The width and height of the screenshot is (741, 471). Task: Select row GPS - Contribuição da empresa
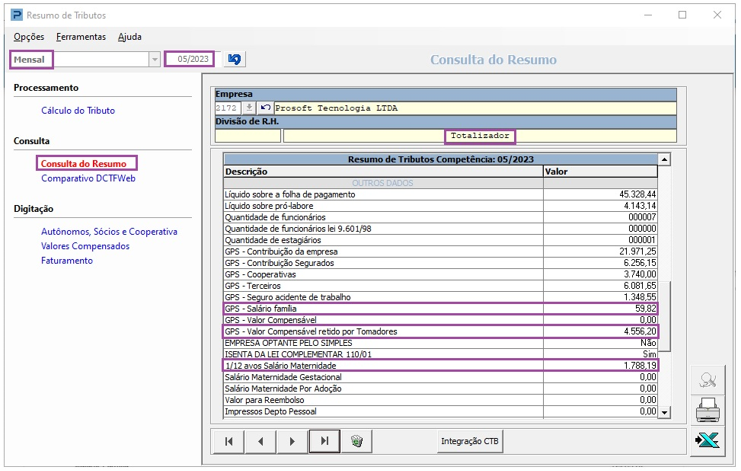point(440,252)
